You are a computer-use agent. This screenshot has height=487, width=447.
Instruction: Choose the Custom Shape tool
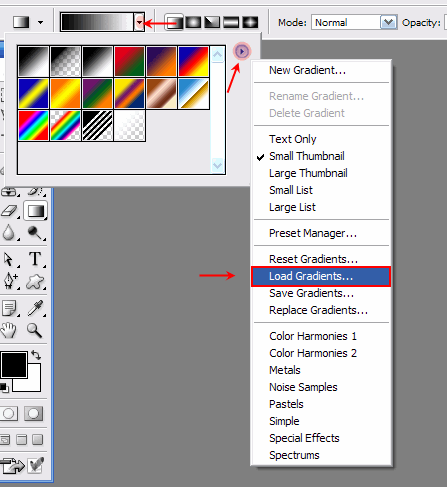[35, 282]
